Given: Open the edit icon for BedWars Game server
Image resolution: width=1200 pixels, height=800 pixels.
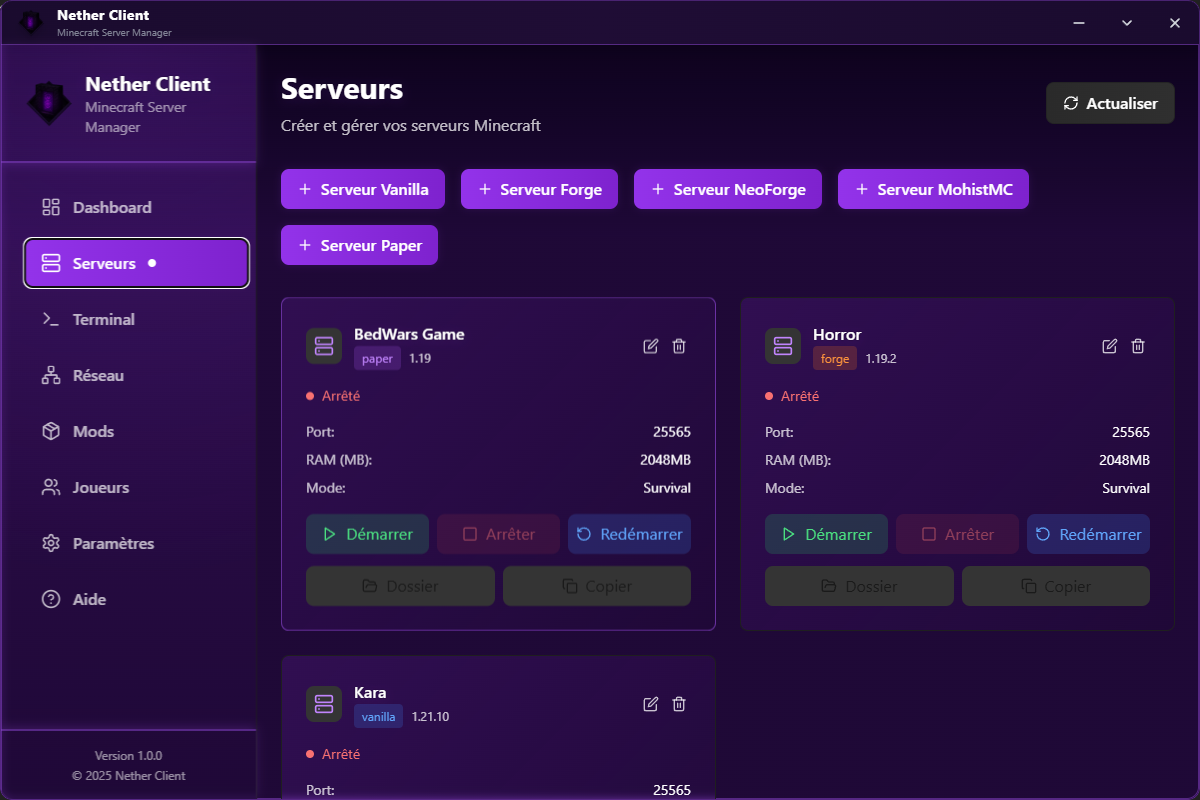Looking at the screenshot, I should (x=650, y=346).
